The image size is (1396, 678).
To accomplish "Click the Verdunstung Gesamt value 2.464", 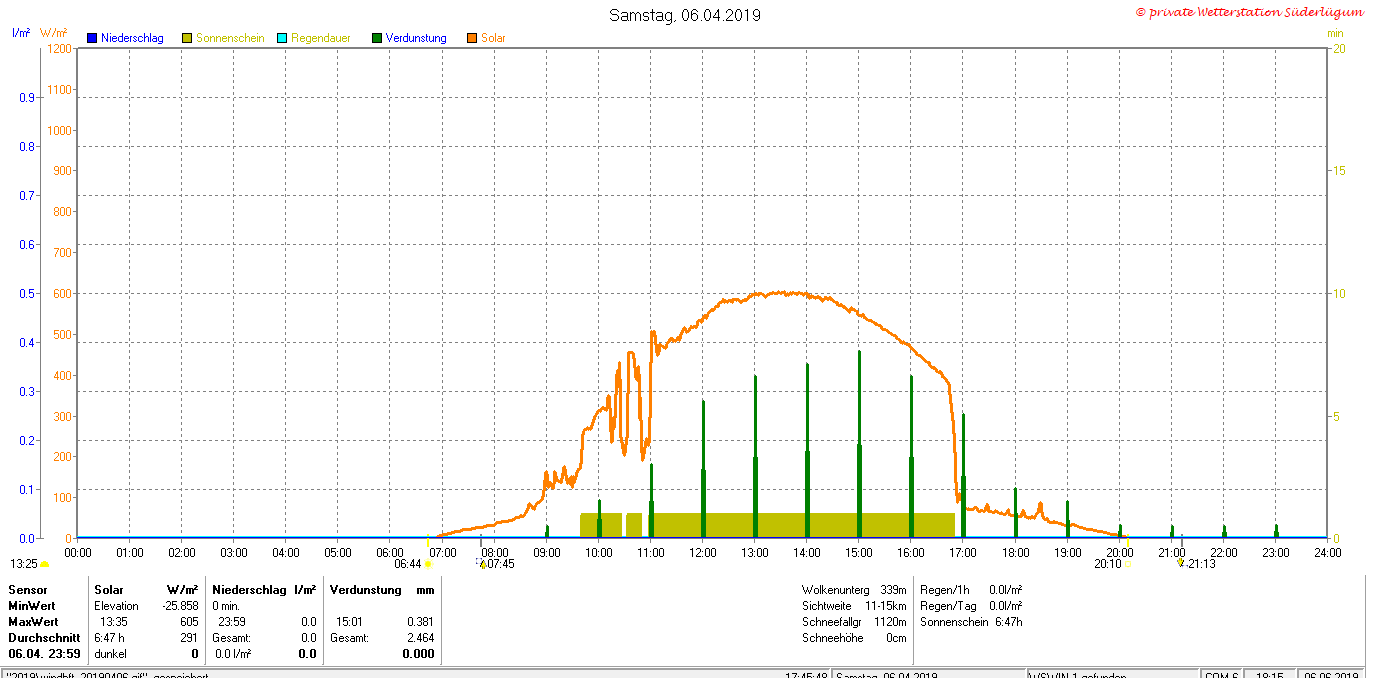I will point(420,638).
